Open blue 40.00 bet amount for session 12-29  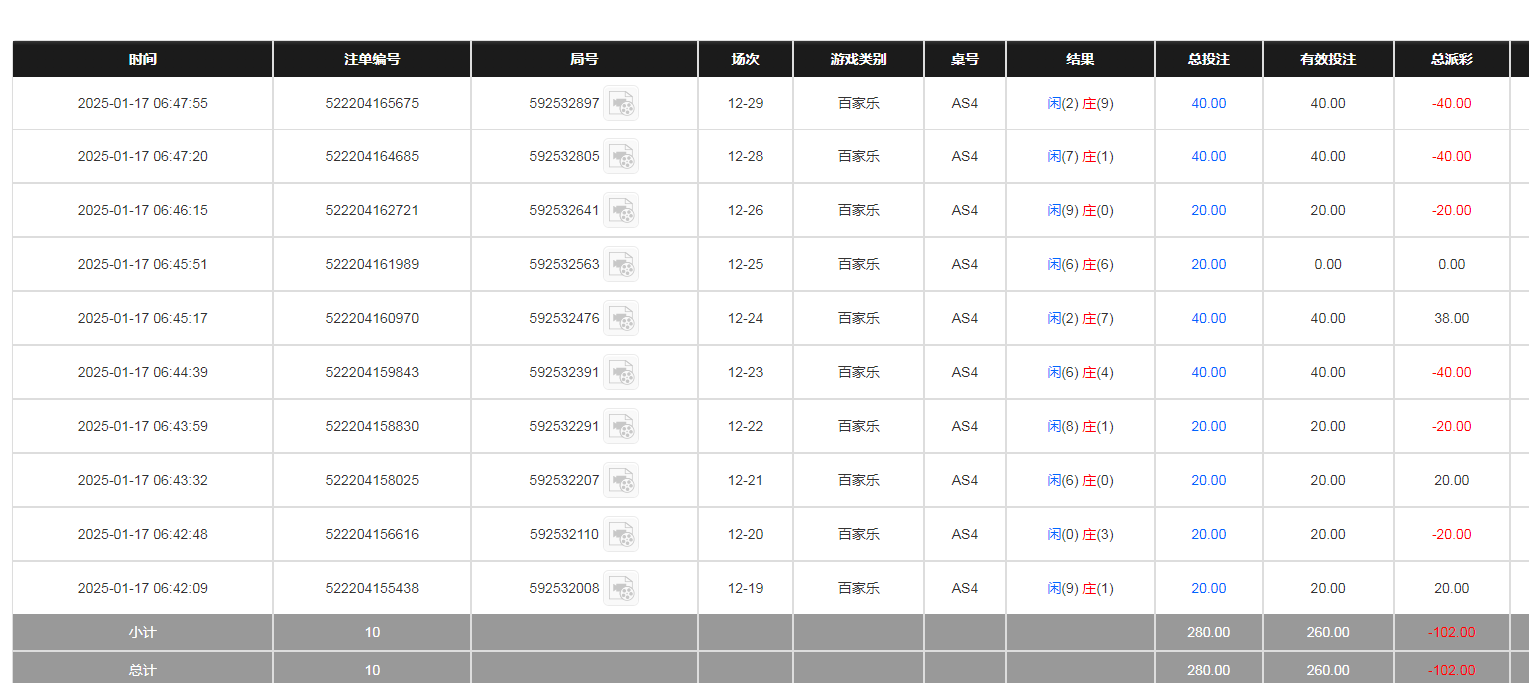click(x=1208, y=103)
